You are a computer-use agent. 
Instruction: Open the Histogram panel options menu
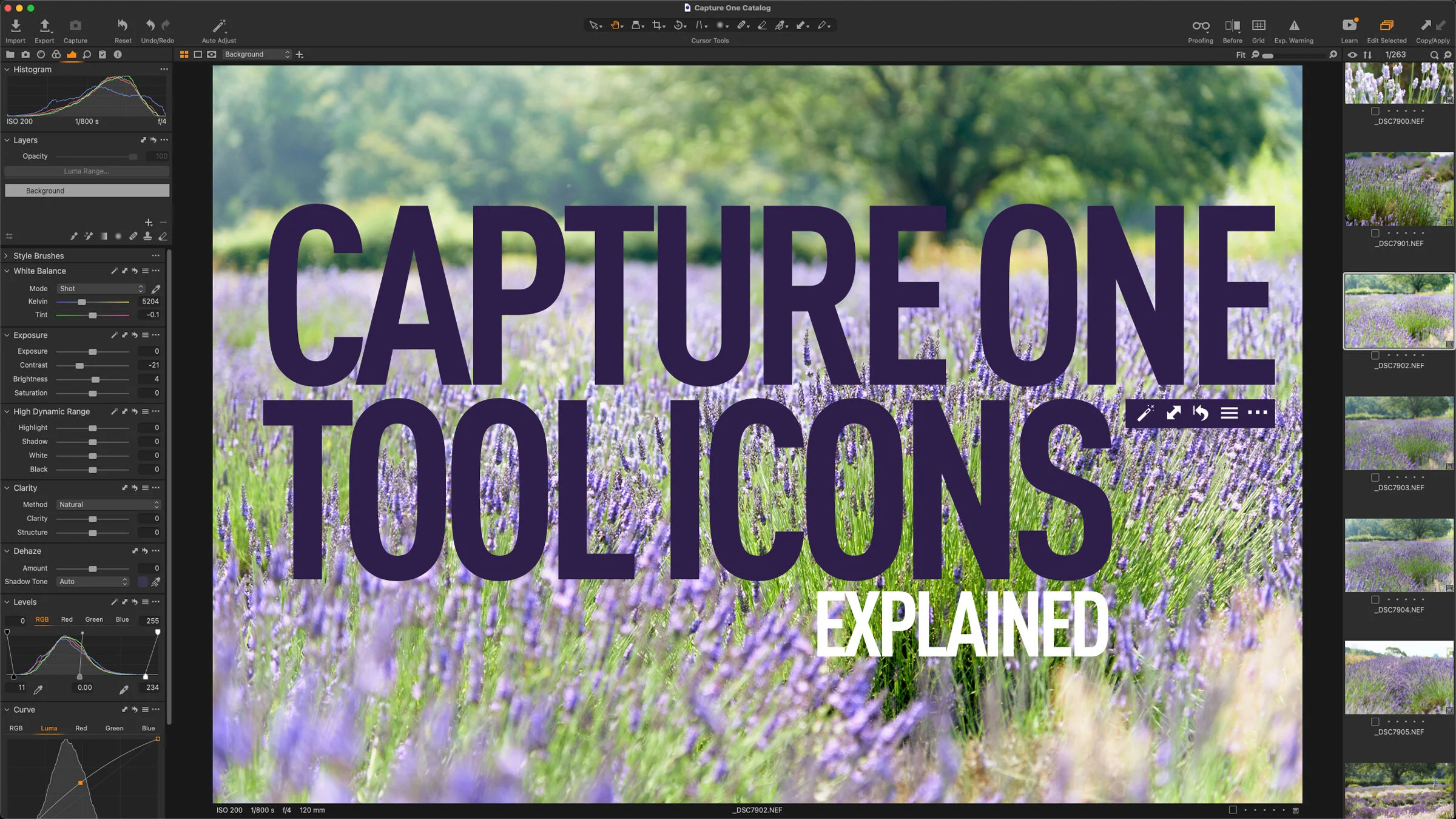click(x=164, y=69)
